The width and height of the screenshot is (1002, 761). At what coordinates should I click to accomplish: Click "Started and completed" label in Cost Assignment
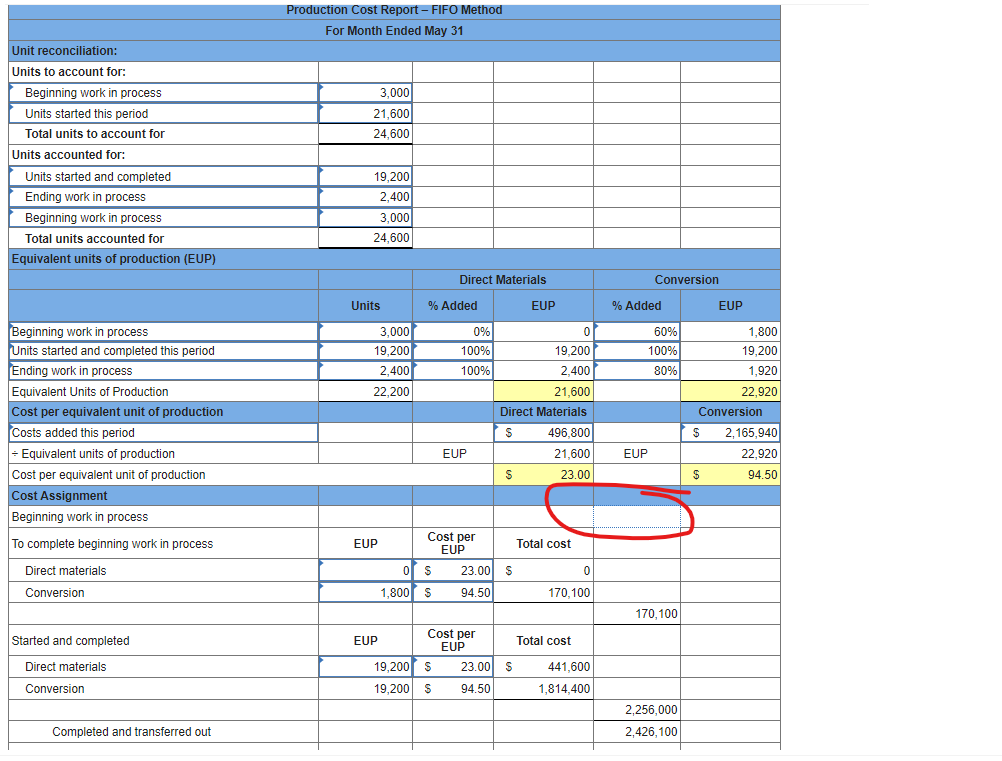[70, 640]
